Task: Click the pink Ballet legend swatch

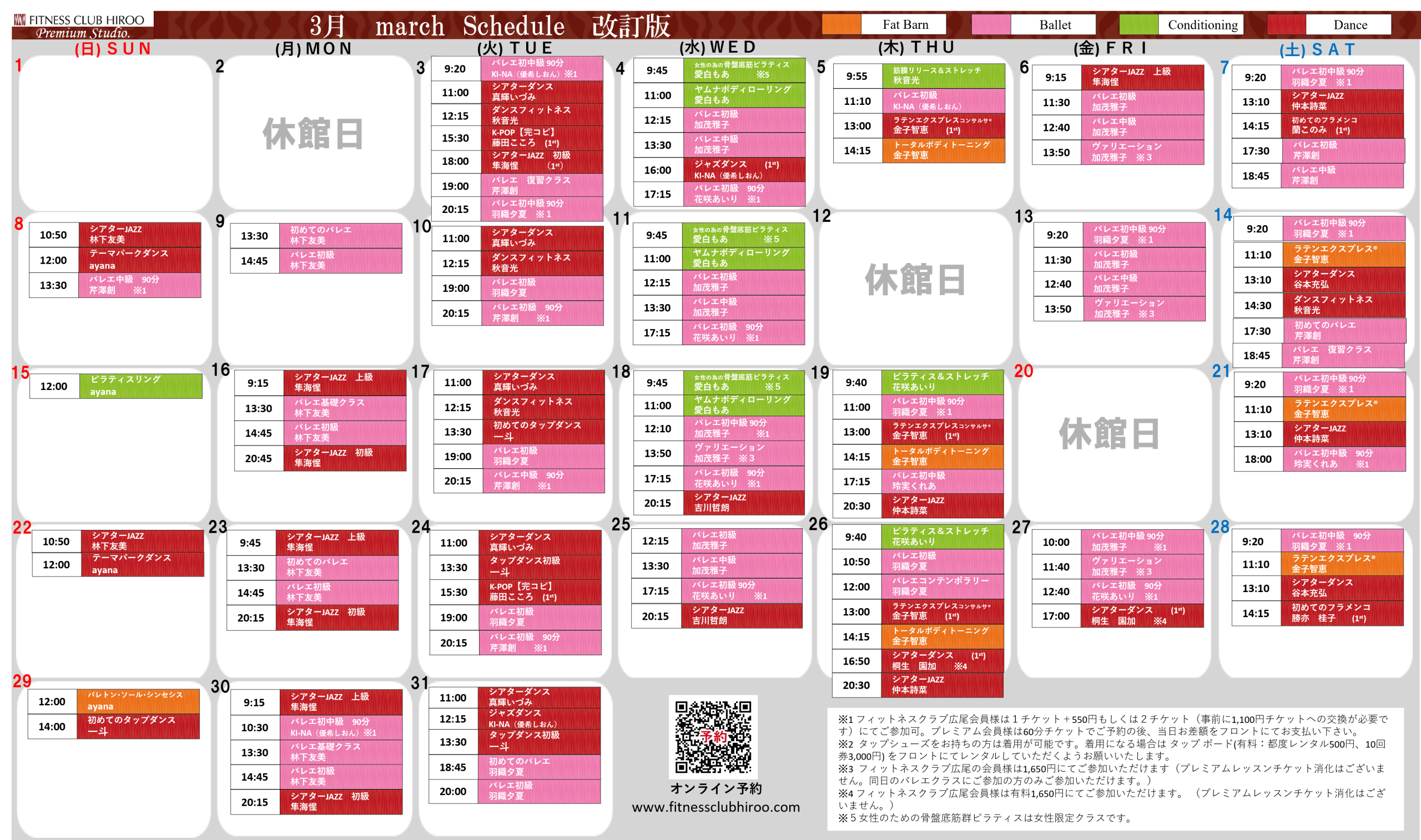Action: coord(990,24)
